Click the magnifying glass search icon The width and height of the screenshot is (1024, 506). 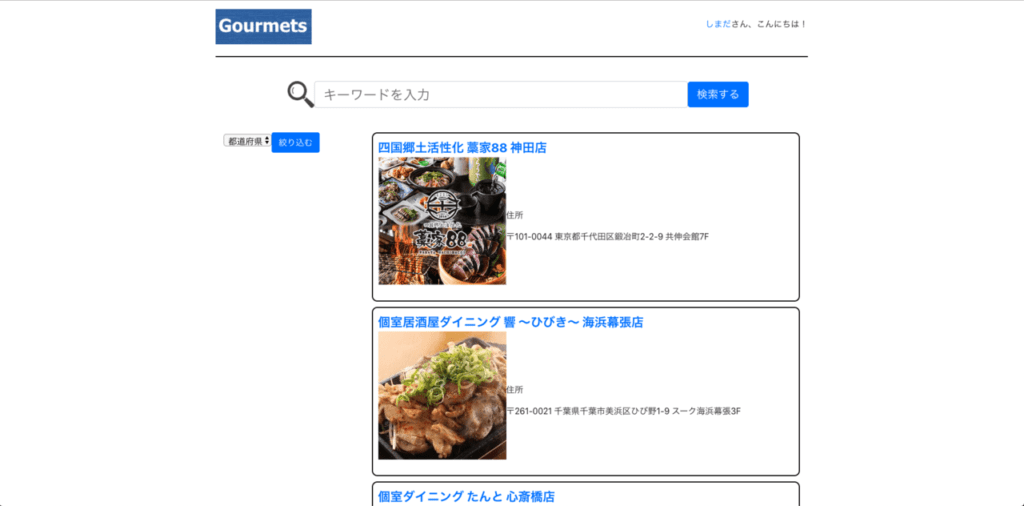[x=300, y=95]
